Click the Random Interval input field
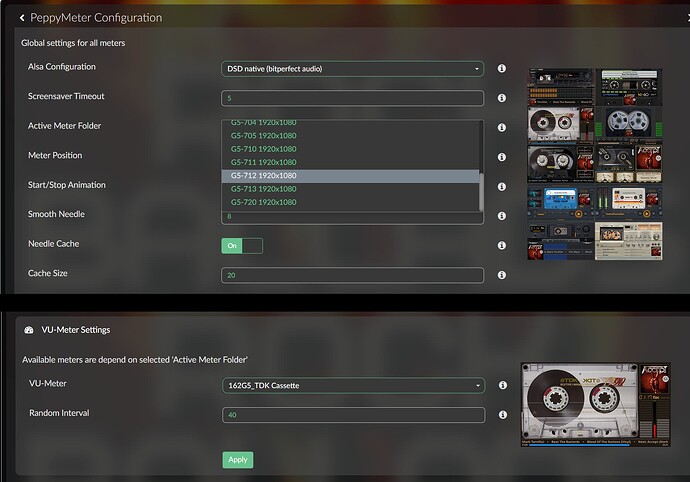The image size is (690, 482). coord(354,415)
